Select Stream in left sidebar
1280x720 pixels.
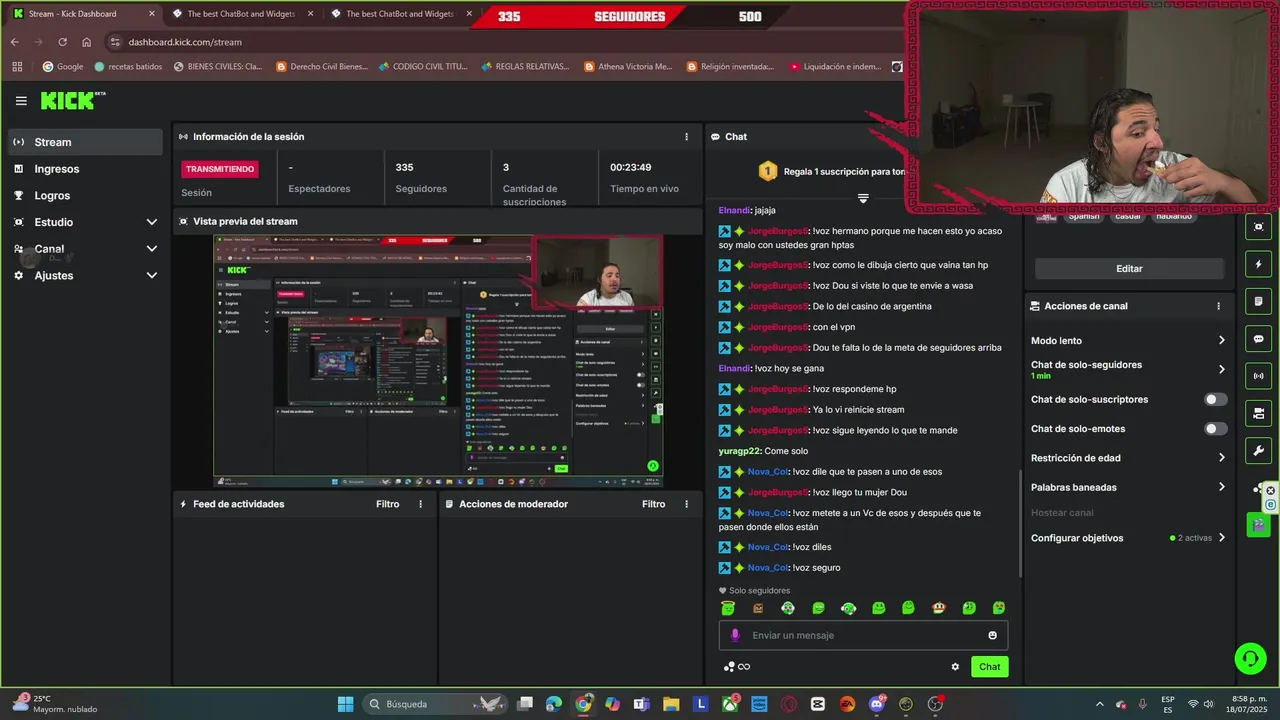tap(85, 142)
